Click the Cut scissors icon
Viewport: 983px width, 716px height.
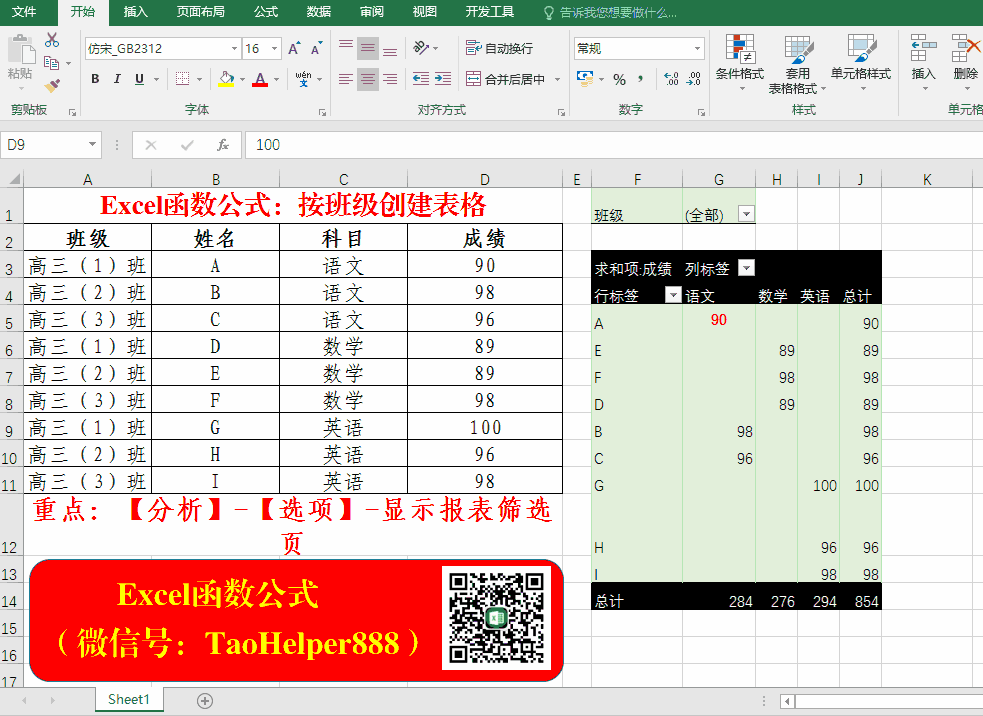click(52, 41)
